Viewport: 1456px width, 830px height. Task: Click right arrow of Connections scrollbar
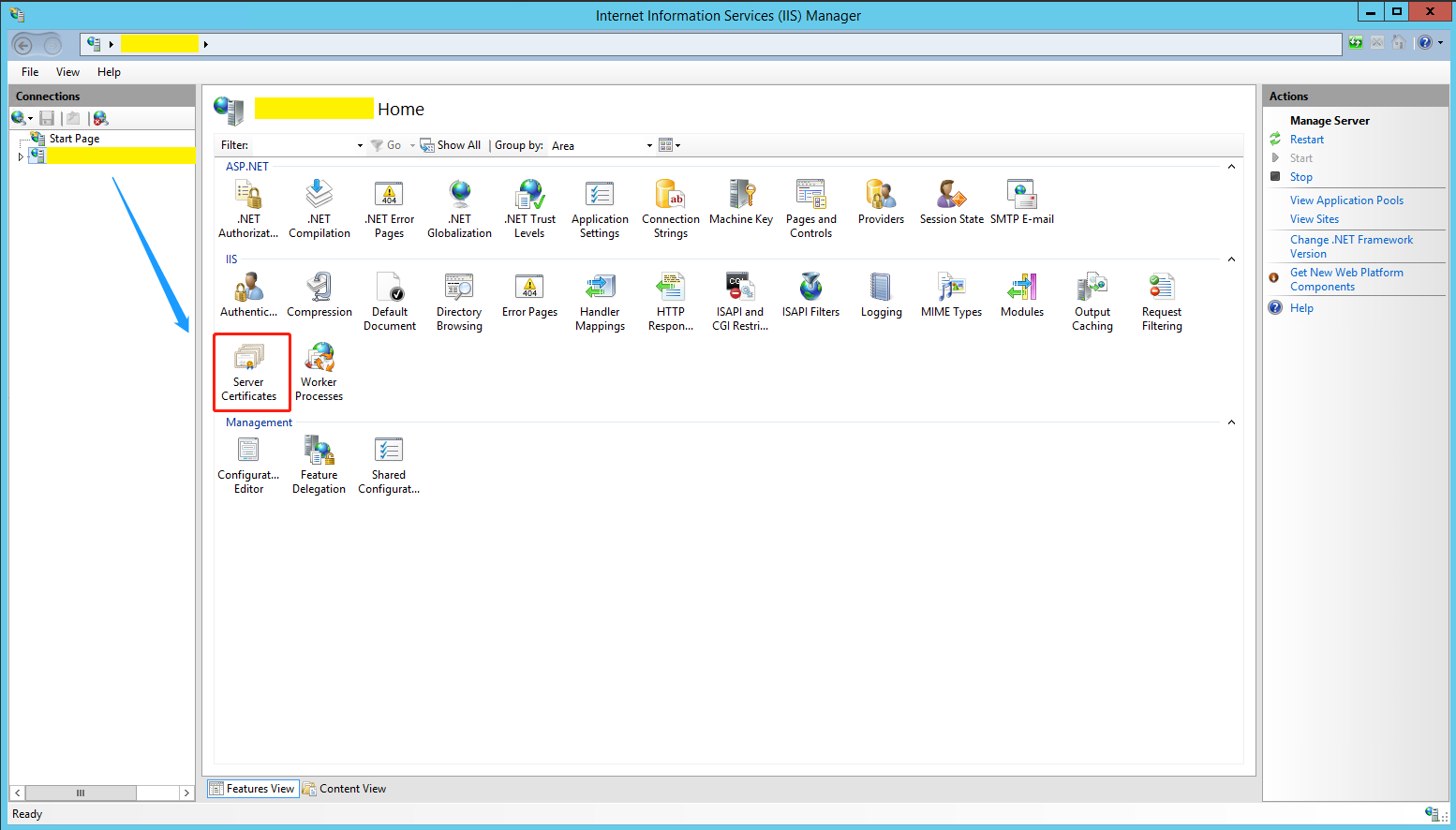tap(186, 793)
